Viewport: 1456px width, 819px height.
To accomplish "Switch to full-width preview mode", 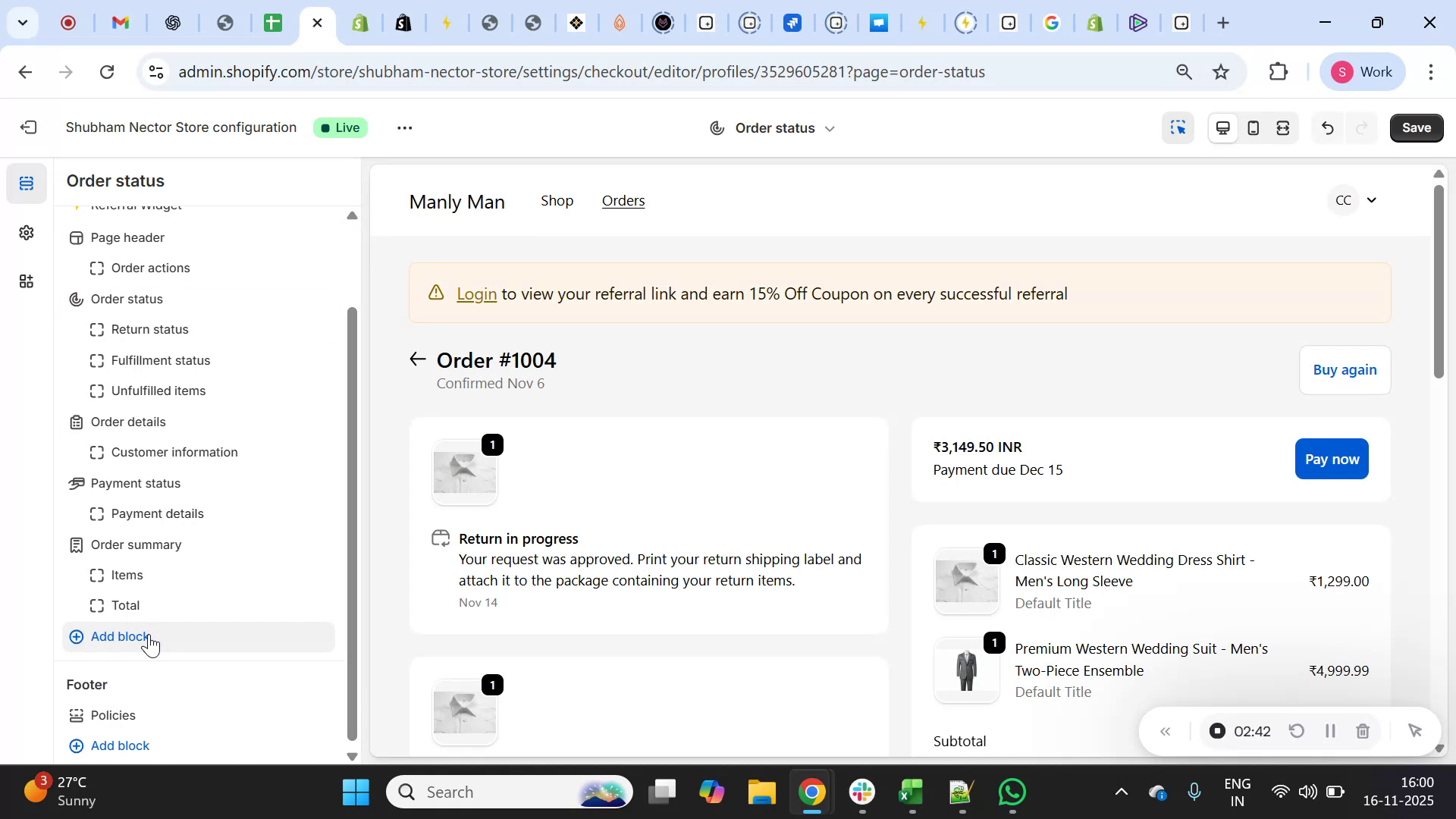I will (1283, 127).
